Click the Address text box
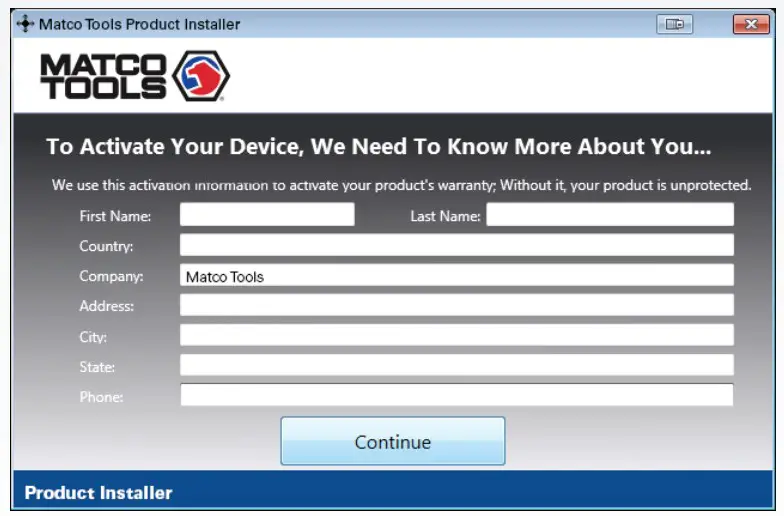Image resolution: width=784 pixels, height=516 pixels. click(x=456, y=305)
